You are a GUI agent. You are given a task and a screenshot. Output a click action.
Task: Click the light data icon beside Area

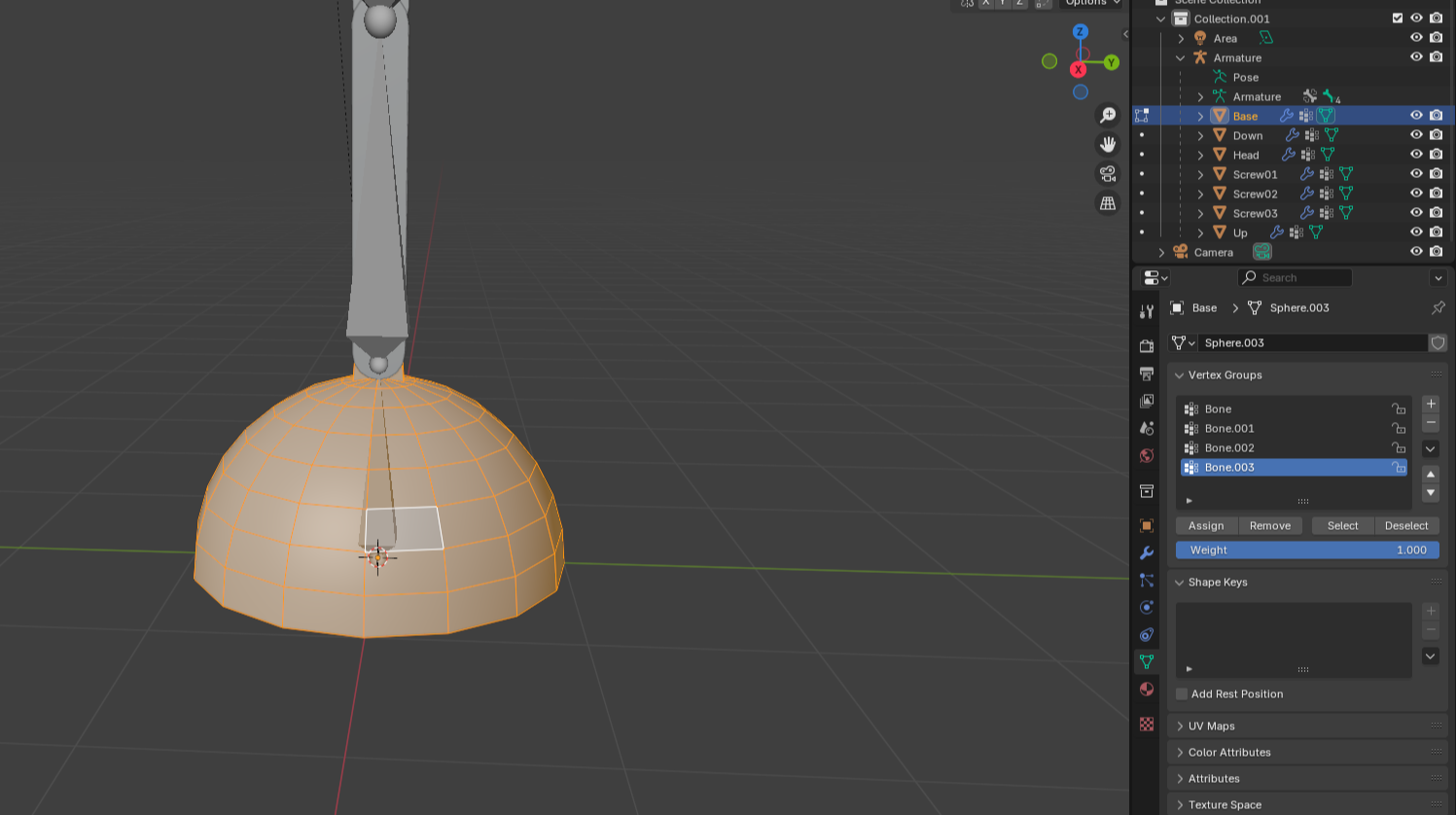pyautogui.click(x=1265, y=38)
